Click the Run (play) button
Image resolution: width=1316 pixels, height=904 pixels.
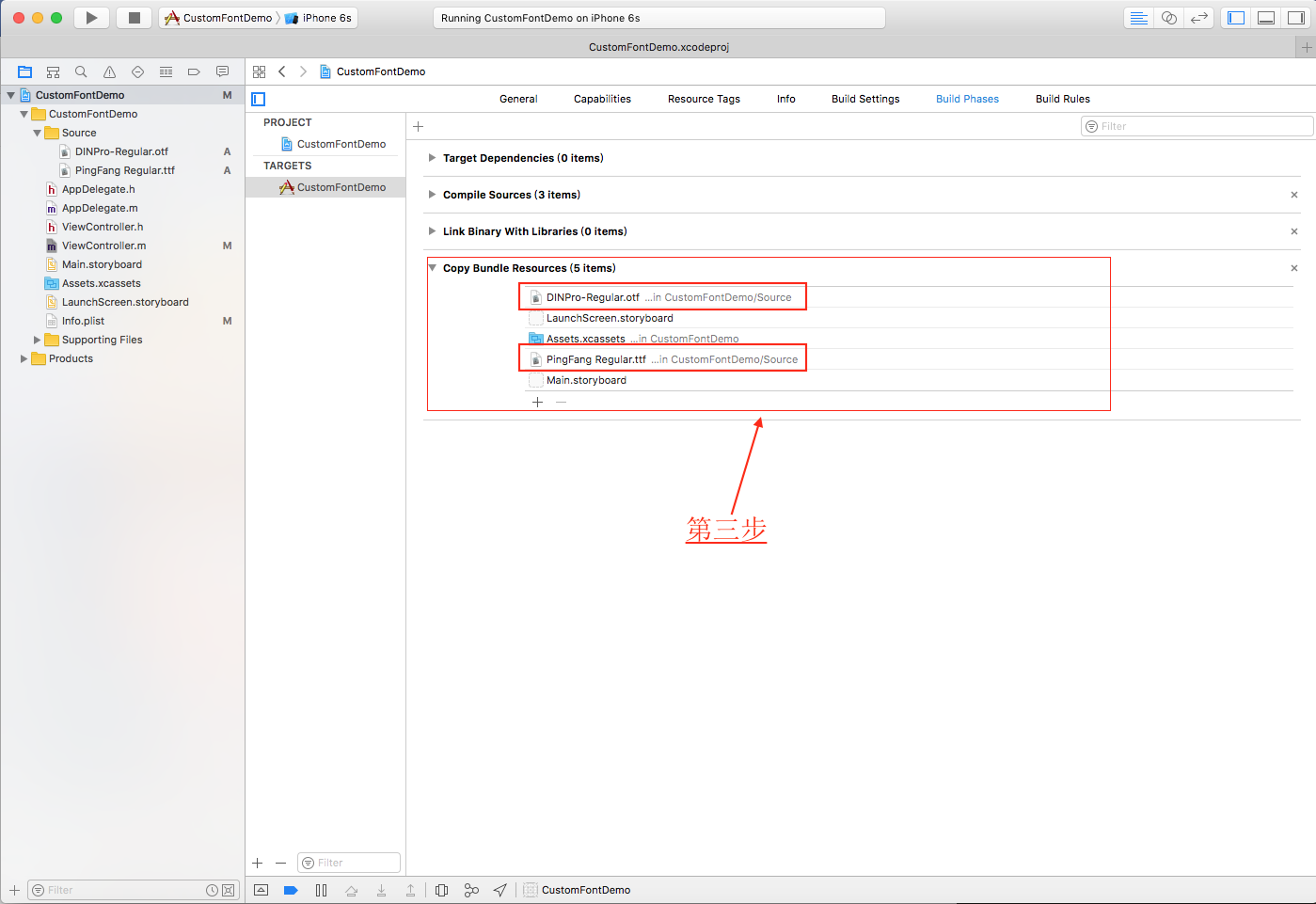[91, 18]
